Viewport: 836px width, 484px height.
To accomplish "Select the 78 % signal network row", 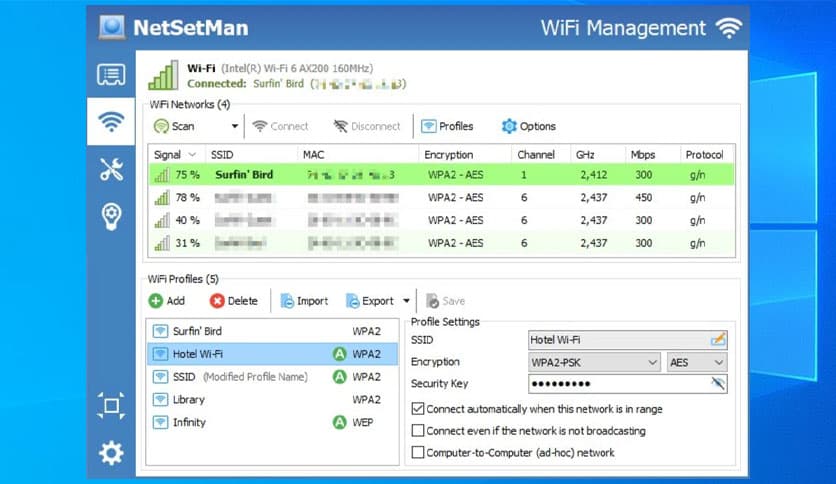I will 441,198.
